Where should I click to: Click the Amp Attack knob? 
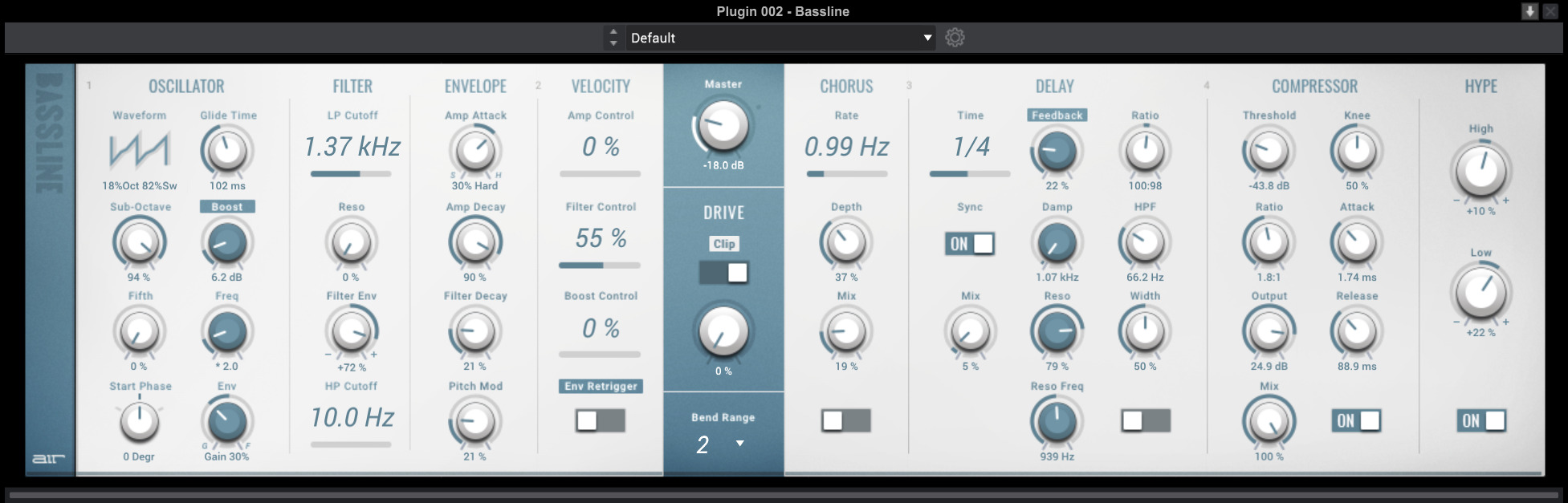475,150
